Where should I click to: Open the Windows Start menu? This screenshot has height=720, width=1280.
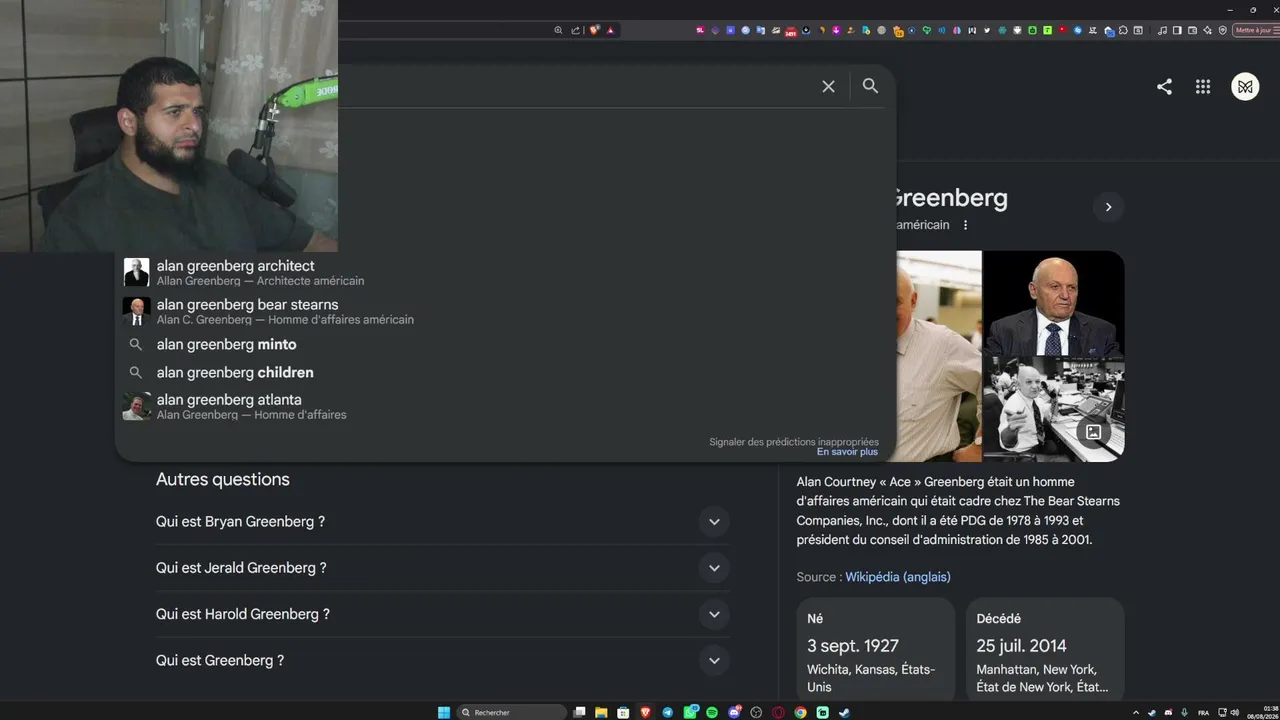[x=444, y=712]
